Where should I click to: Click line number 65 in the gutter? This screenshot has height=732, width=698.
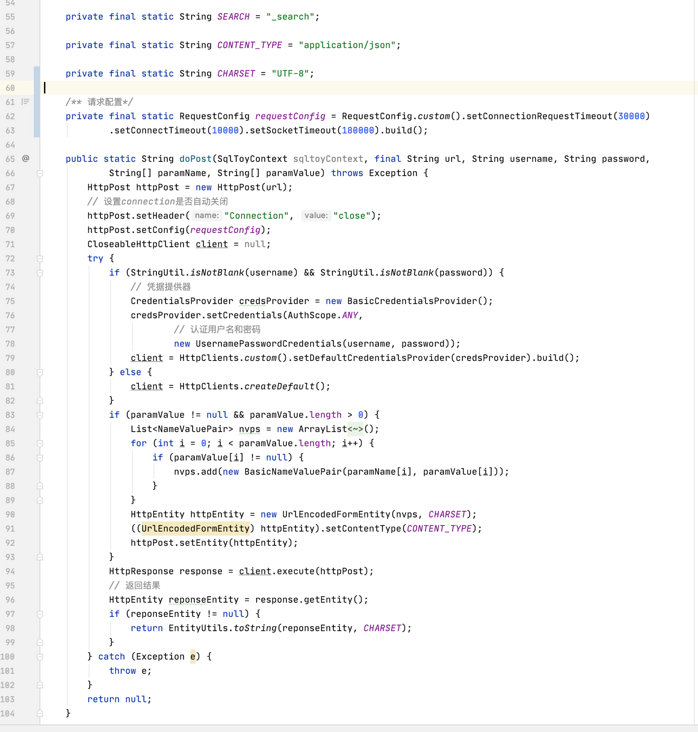(x=10, y=158)
